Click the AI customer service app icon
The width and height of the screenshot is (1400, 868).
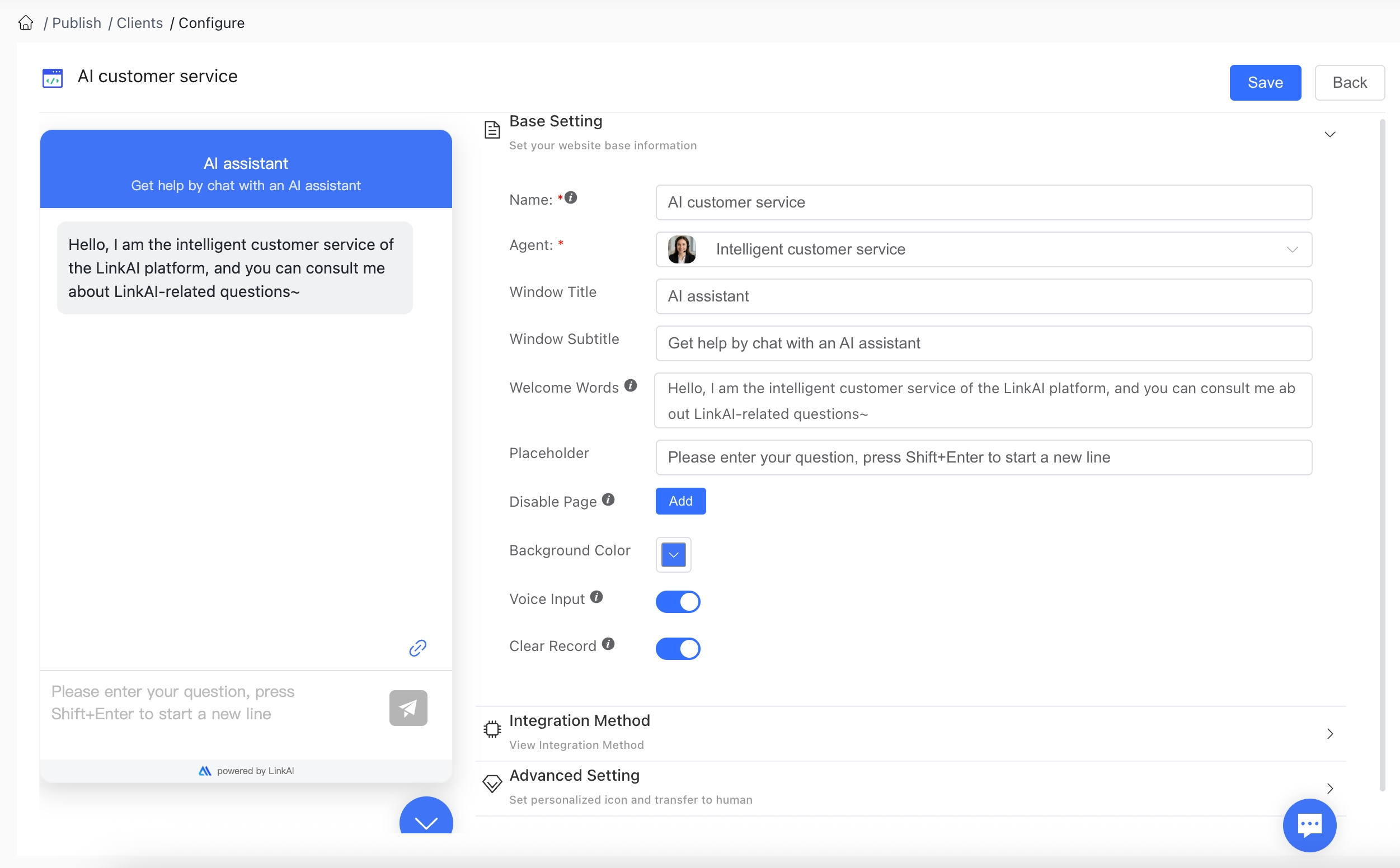click(x=52, y=78)
